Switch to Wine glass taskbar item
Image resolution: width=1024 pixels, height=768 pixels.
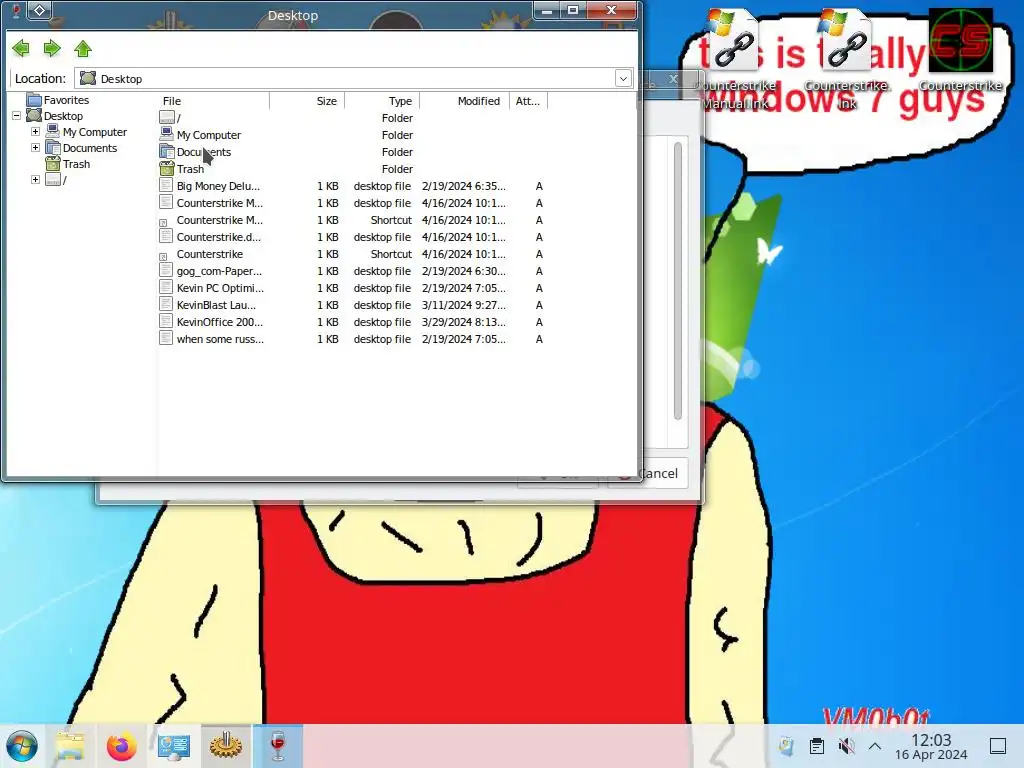point(278,746)
